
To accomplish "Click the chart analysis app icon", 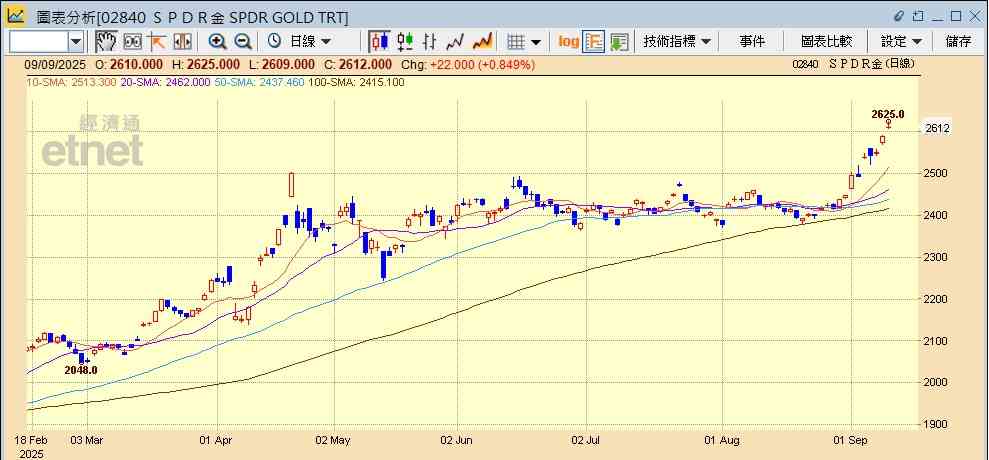I will coord(16,16).
